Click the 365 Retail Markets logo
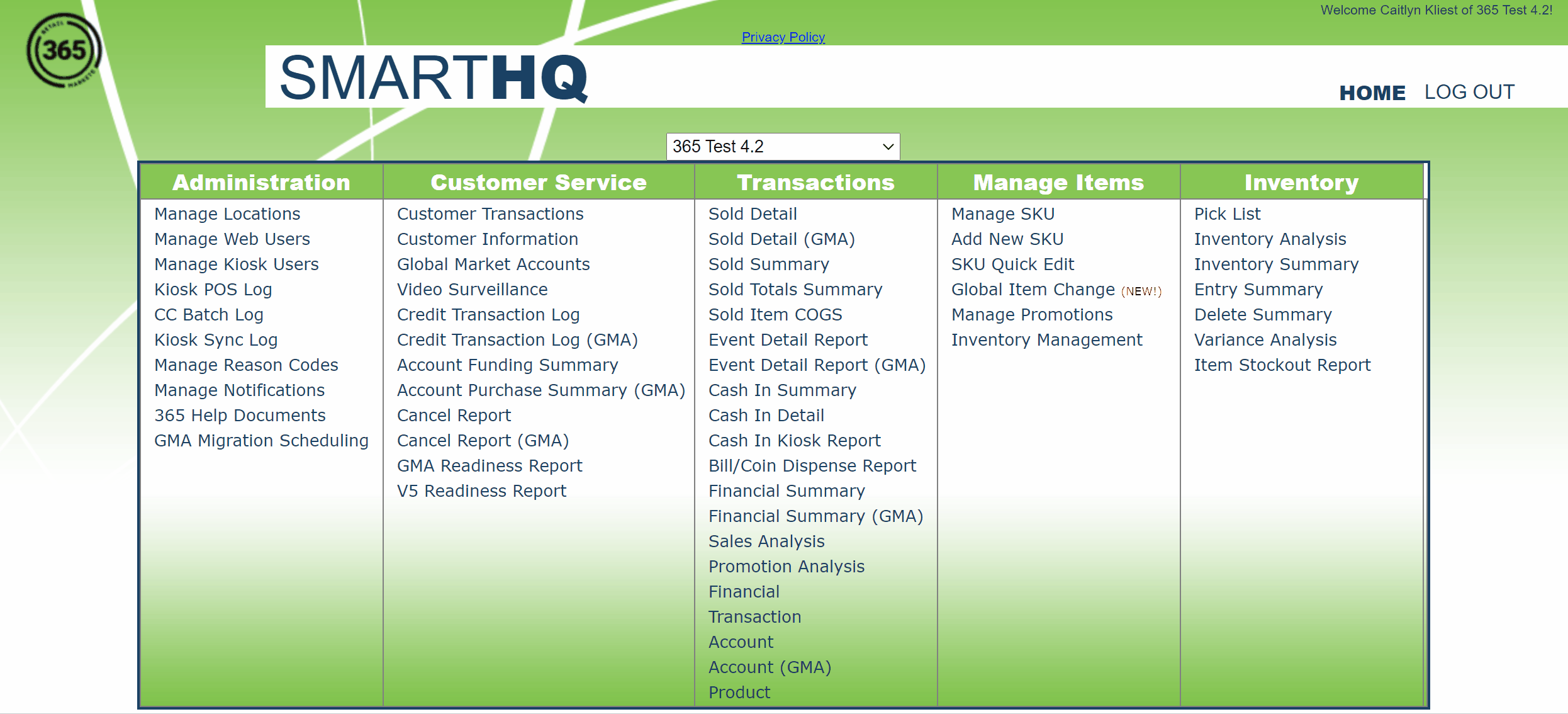The width and height of the screenshot is (1568, 714). pyautogui.click(x=64, y=50)
